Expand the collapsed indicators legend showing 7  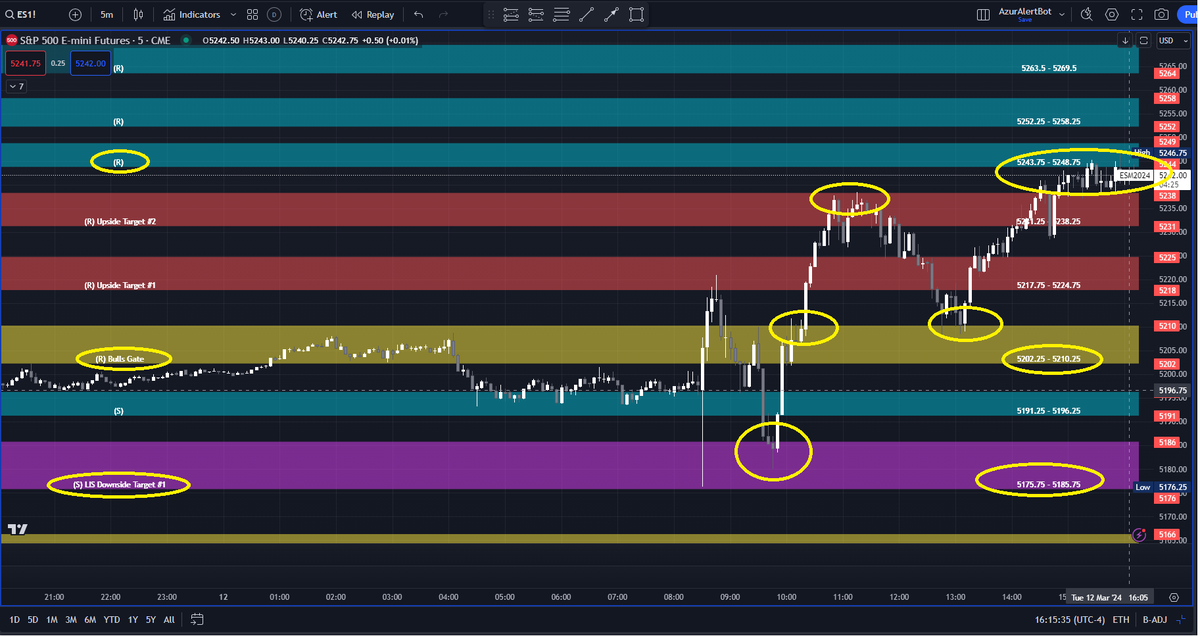coord(16,87)
